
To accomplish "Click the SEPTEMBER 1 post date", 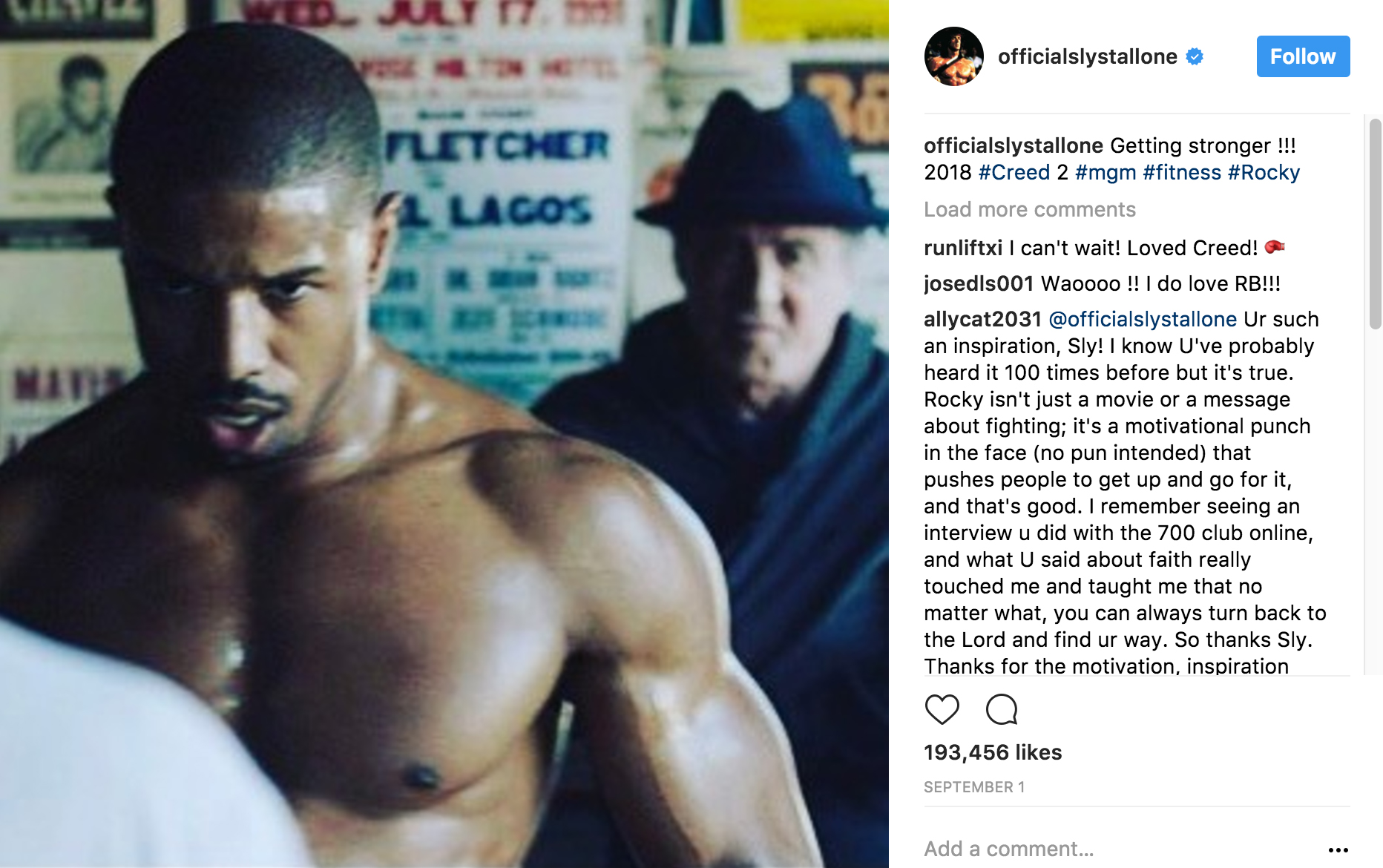I will 974,787.
